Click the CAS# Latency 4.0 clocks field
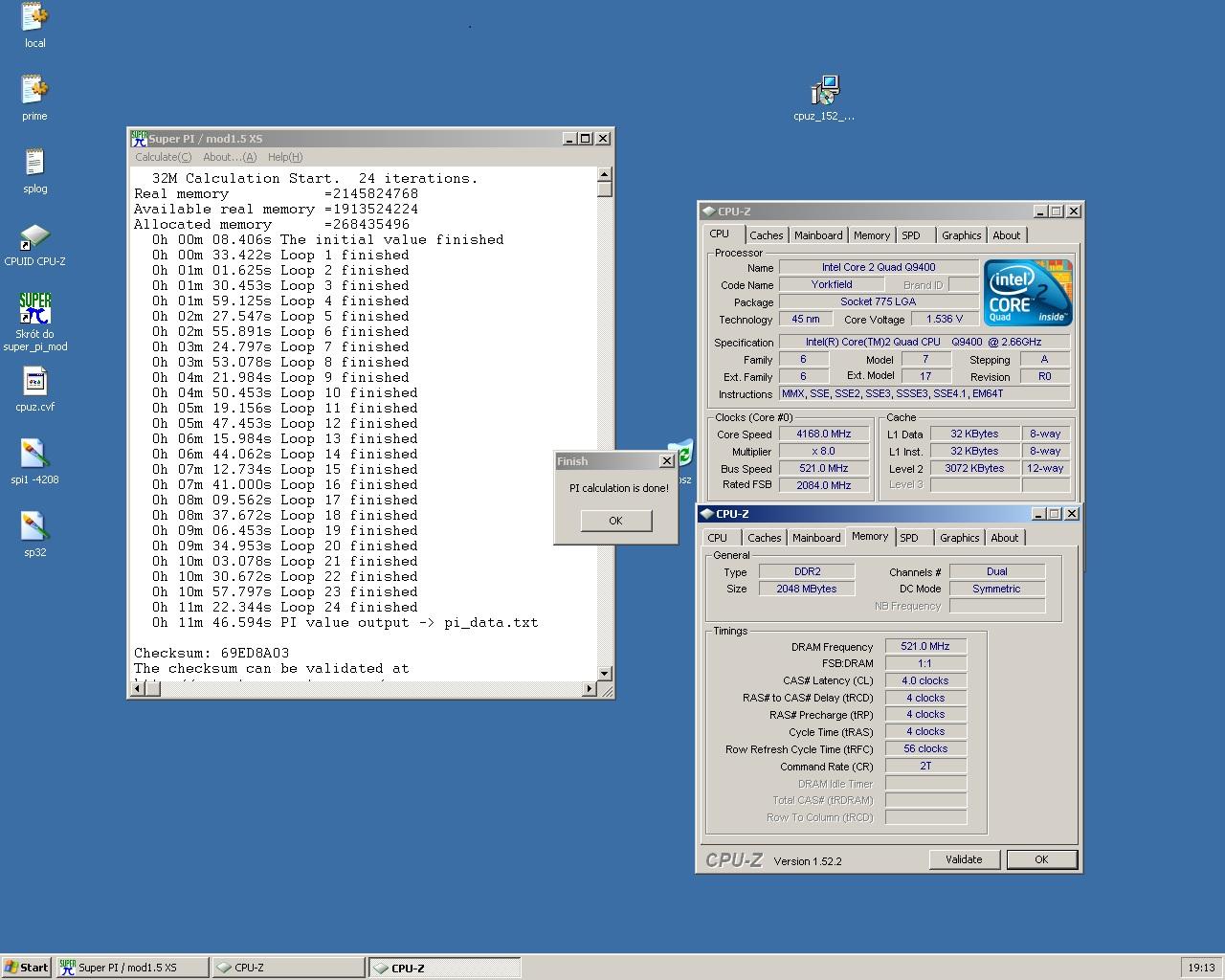The image size is (1225, 980). click(925, 680)
